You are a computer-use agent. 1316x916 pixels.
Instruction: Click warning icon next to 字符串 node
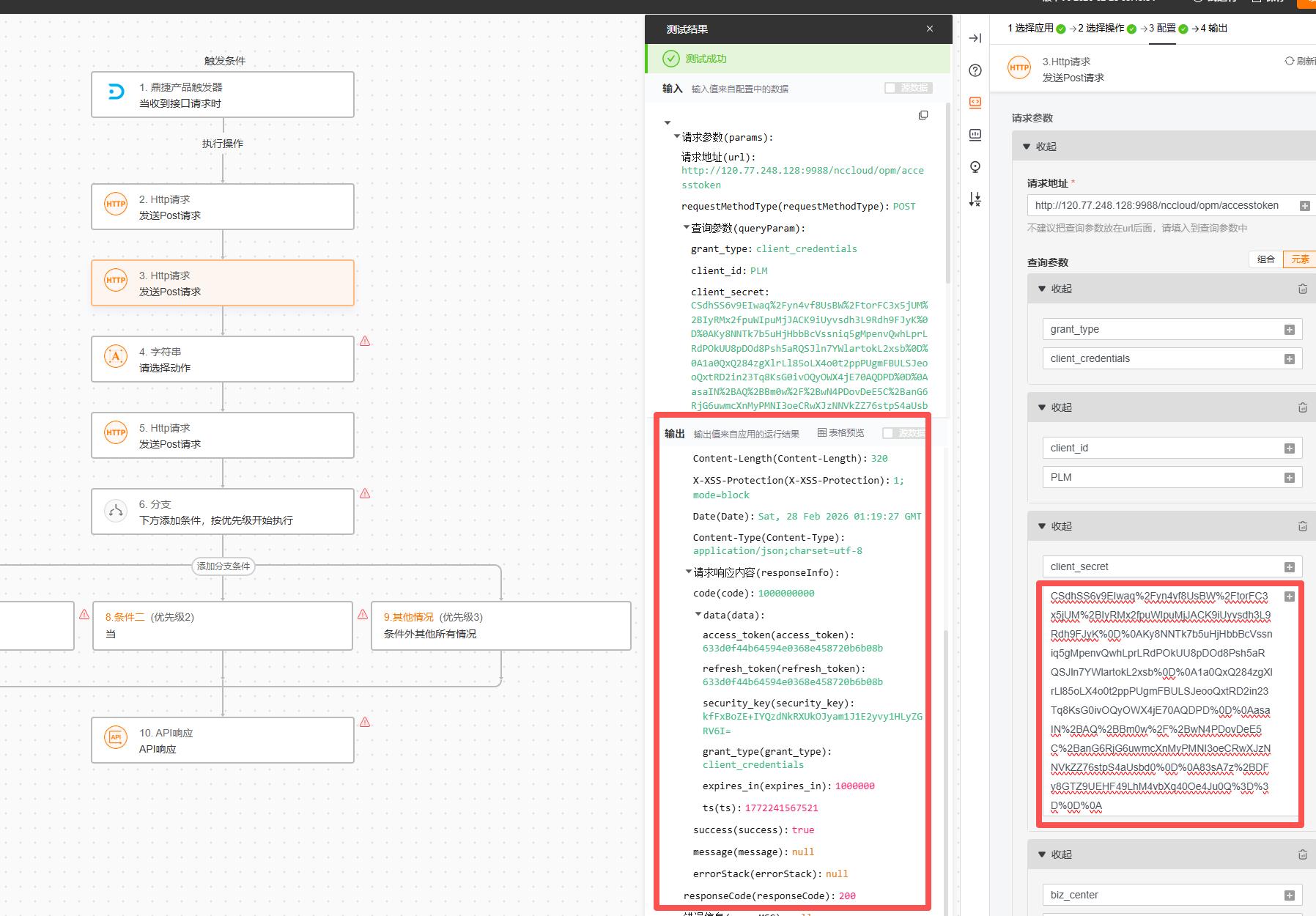[x=365, y=341]
